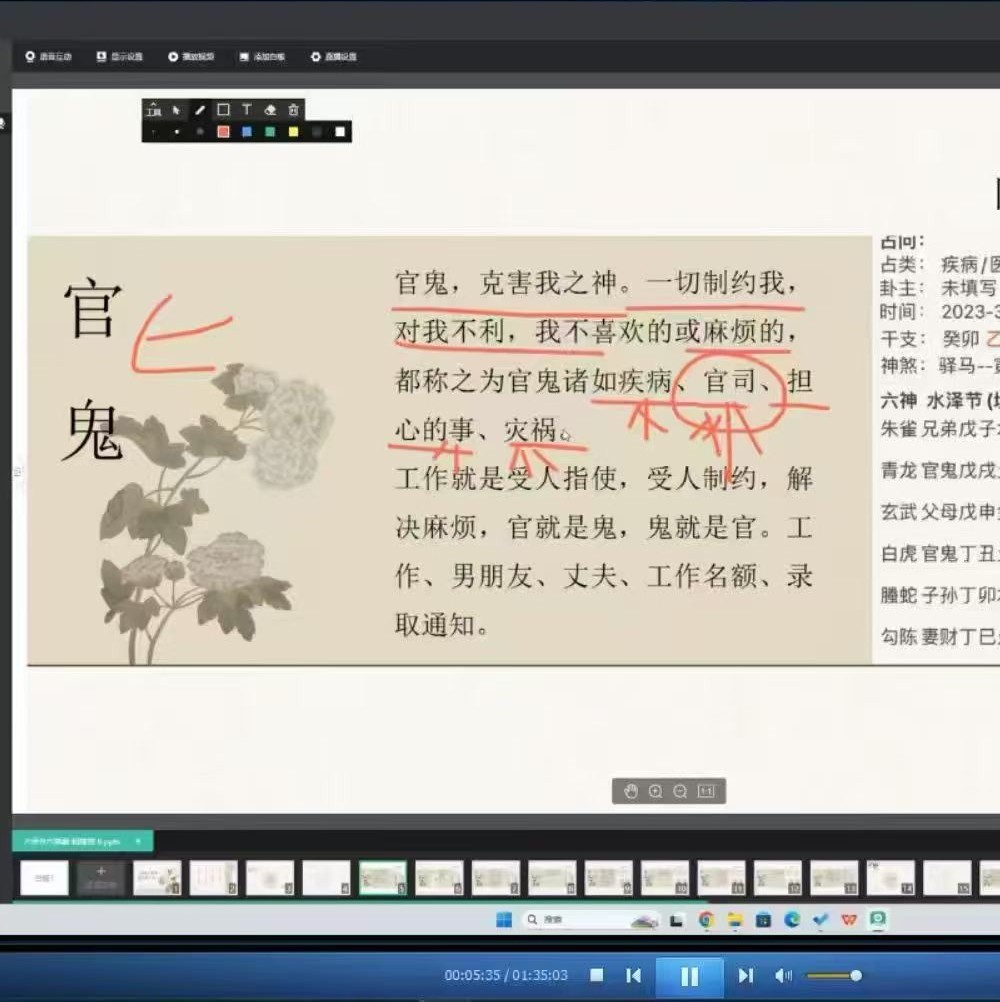Select the text T tool
Image resolution: width=1000 pixels, height=1002 pixels.
point(247,110)
